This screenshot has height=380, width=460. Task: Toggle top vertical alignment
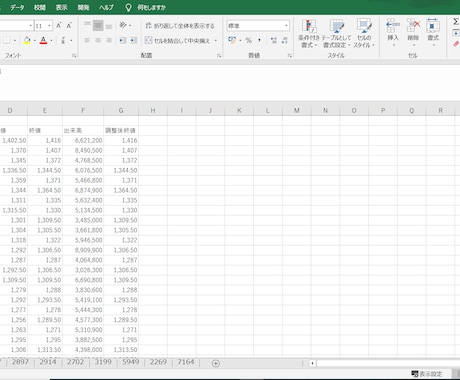[x=87, y=25]
